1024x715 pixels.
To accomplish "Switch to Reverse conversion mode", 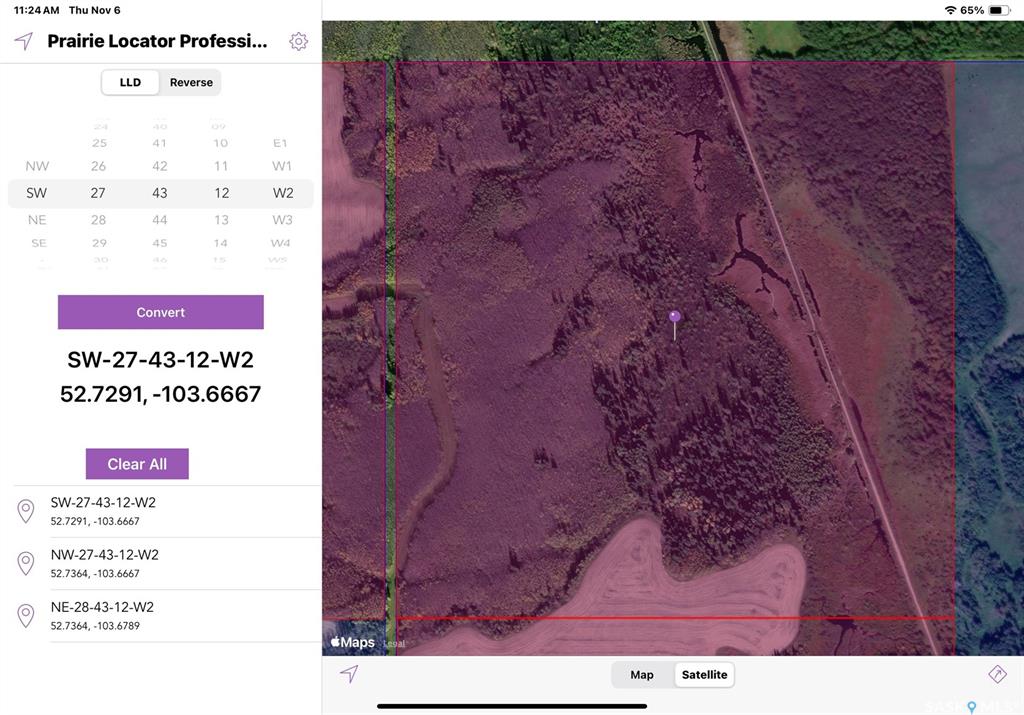I will pyautogui.click(x=191, y=82).
